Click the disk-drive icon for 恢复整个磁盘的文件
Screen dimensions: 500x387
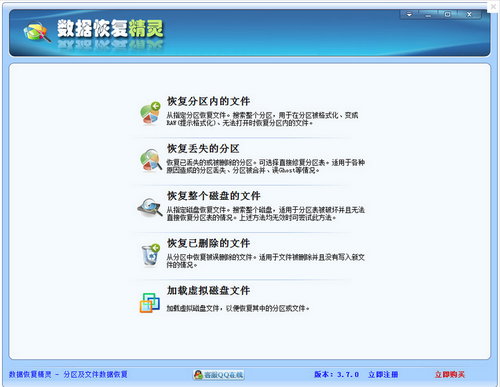(150, 207)
